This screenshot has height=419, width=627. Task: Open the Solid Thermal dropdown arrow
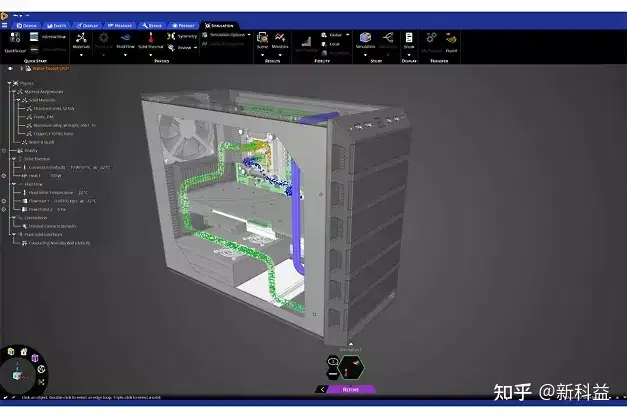click(151, 55)
